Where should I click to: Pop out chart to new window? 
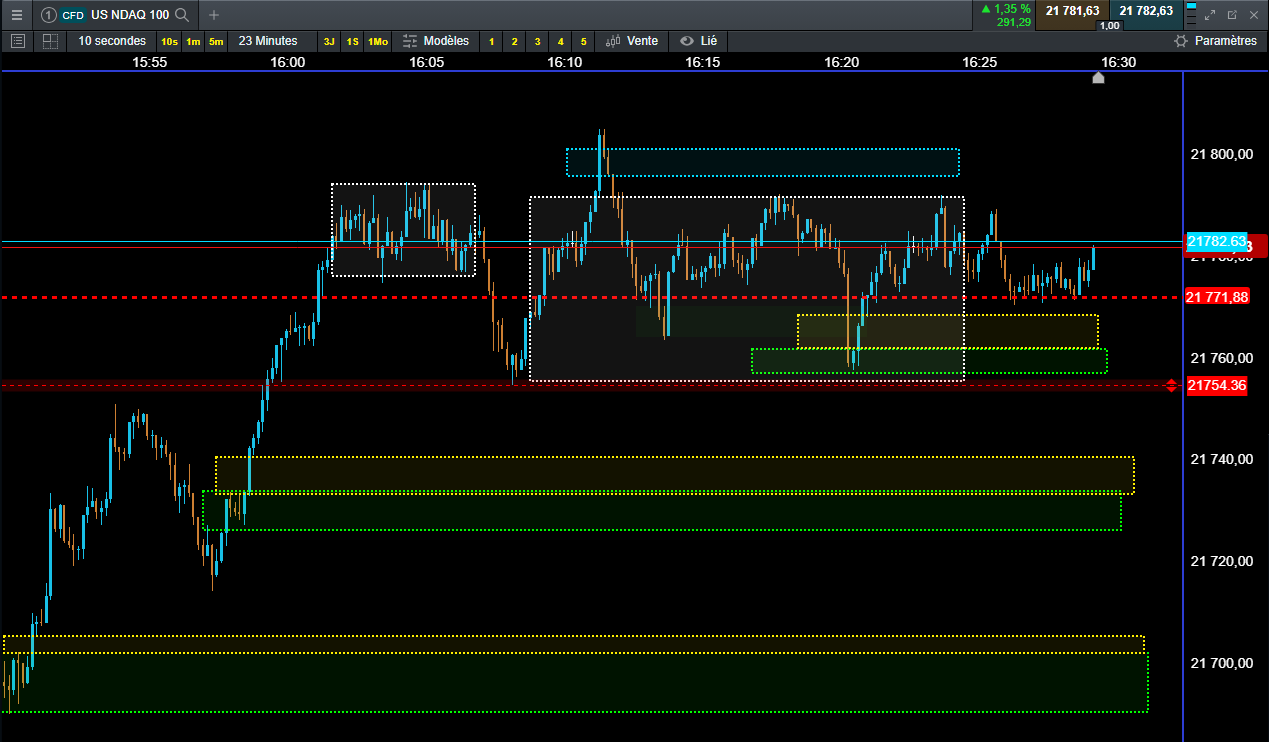[1231, 15]
